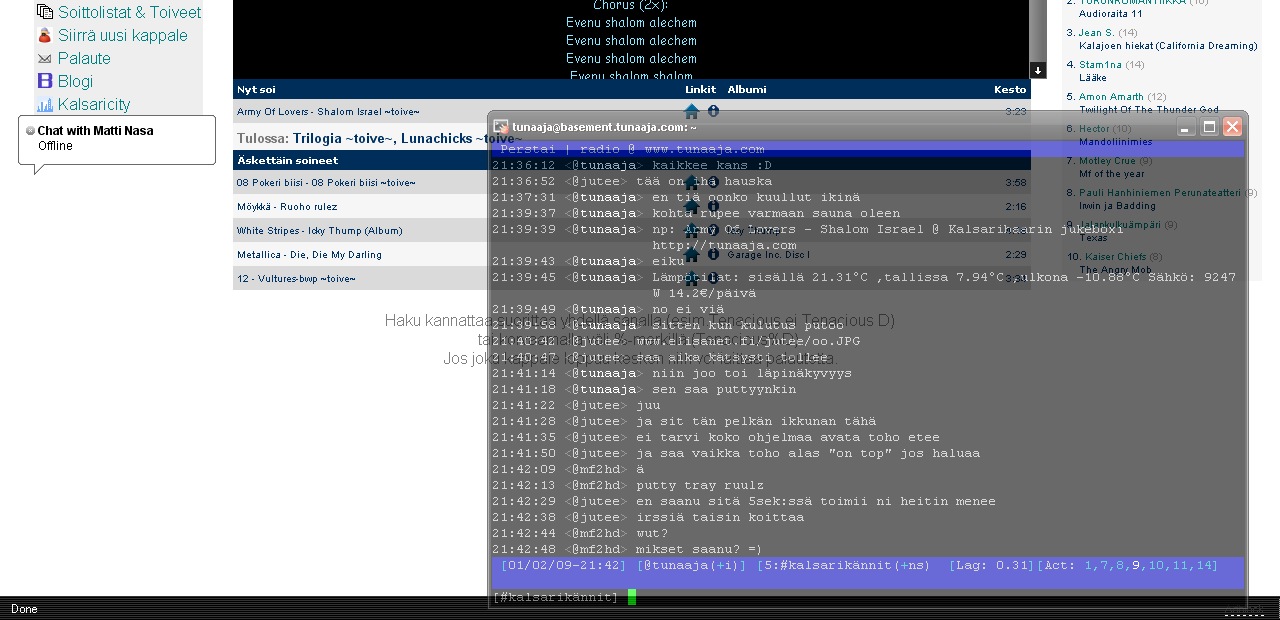The height and width of the screenshot is (620, 1280).
Task: Click the Kalsaricity chart icon
Action: pos(44,105)
